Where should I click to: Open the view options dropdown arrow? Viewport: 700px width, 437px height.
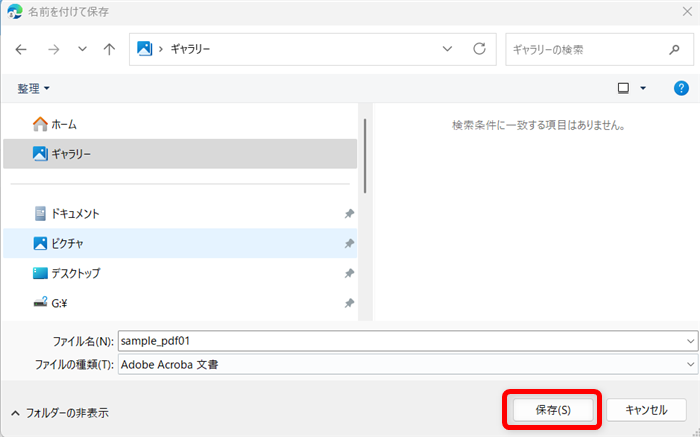coord(643,89)
